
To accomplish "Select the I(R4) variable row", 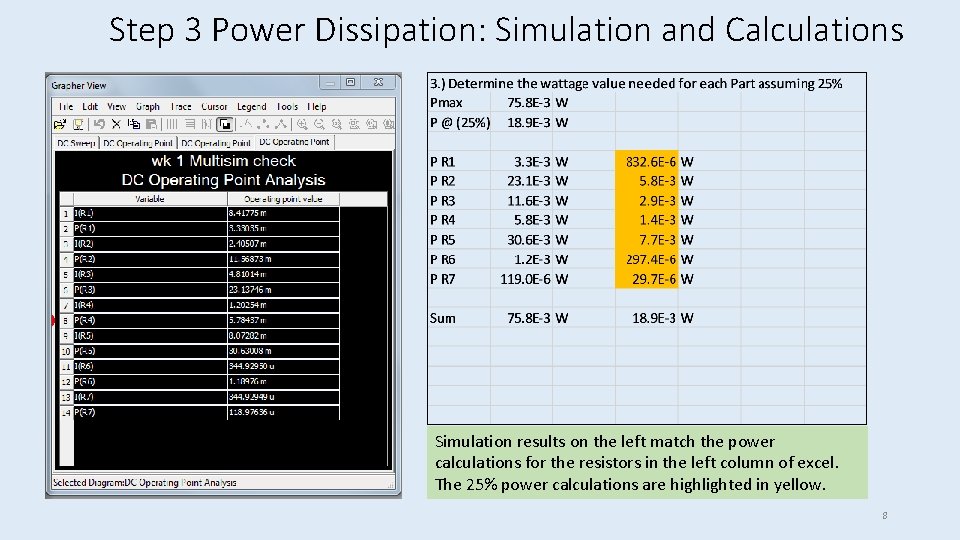I will [x=150, y=305].
